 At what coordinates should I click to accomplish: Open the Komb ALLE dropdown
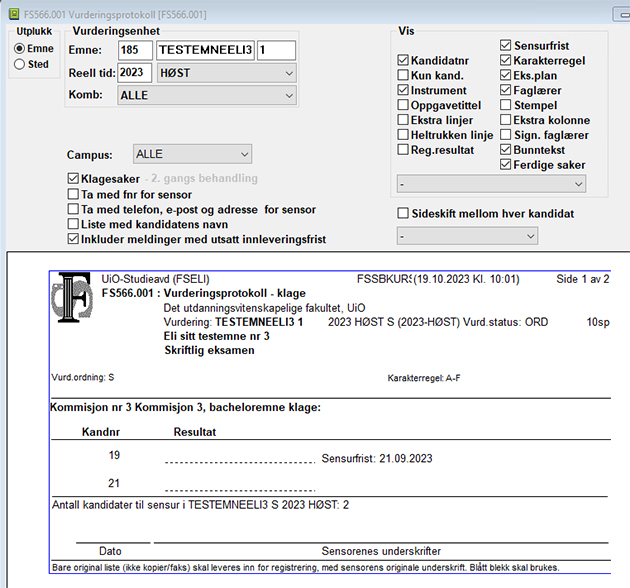point(207,95)
